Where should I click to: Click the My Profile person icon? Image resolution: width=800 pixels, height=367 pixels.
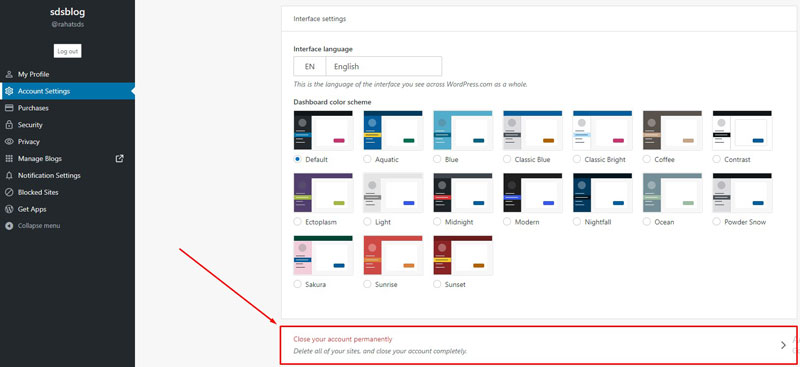[x=9, y=75]
